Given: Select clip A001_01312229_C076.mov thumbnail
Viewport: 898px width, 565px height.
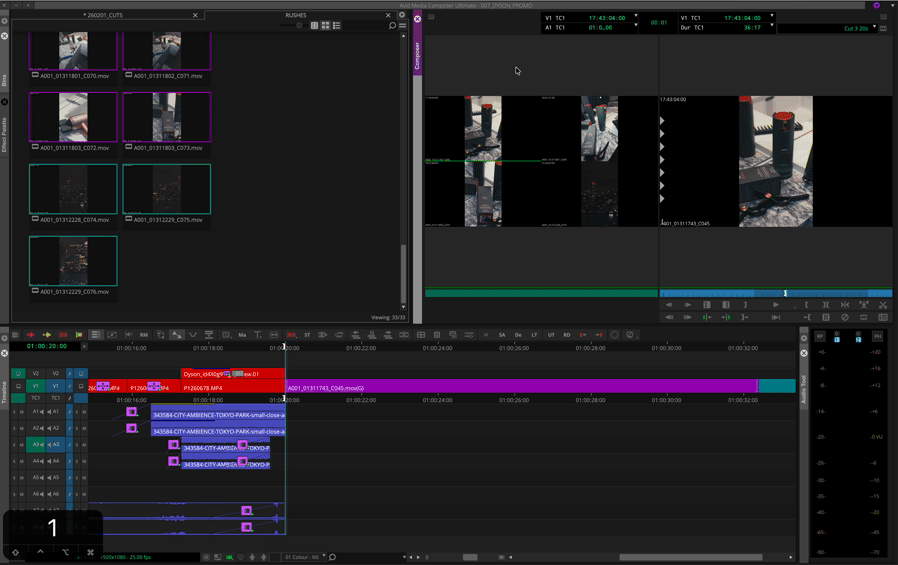Looking at the screenshot, I should click(x=73, y=261).
